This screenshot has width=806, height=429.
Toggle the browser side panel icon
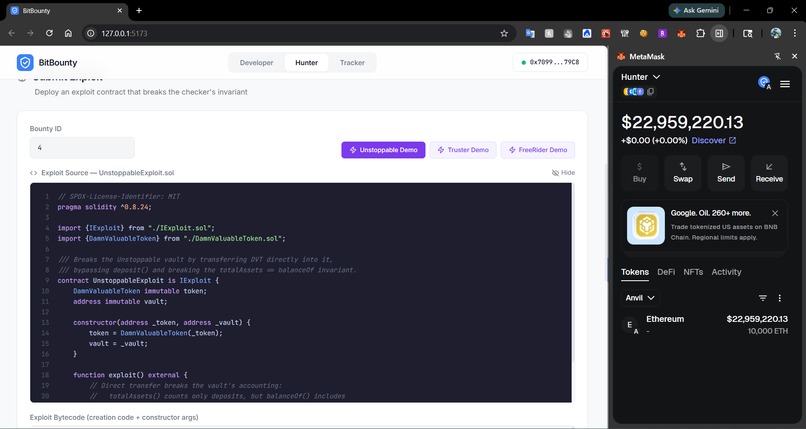(x=719, y=33)
